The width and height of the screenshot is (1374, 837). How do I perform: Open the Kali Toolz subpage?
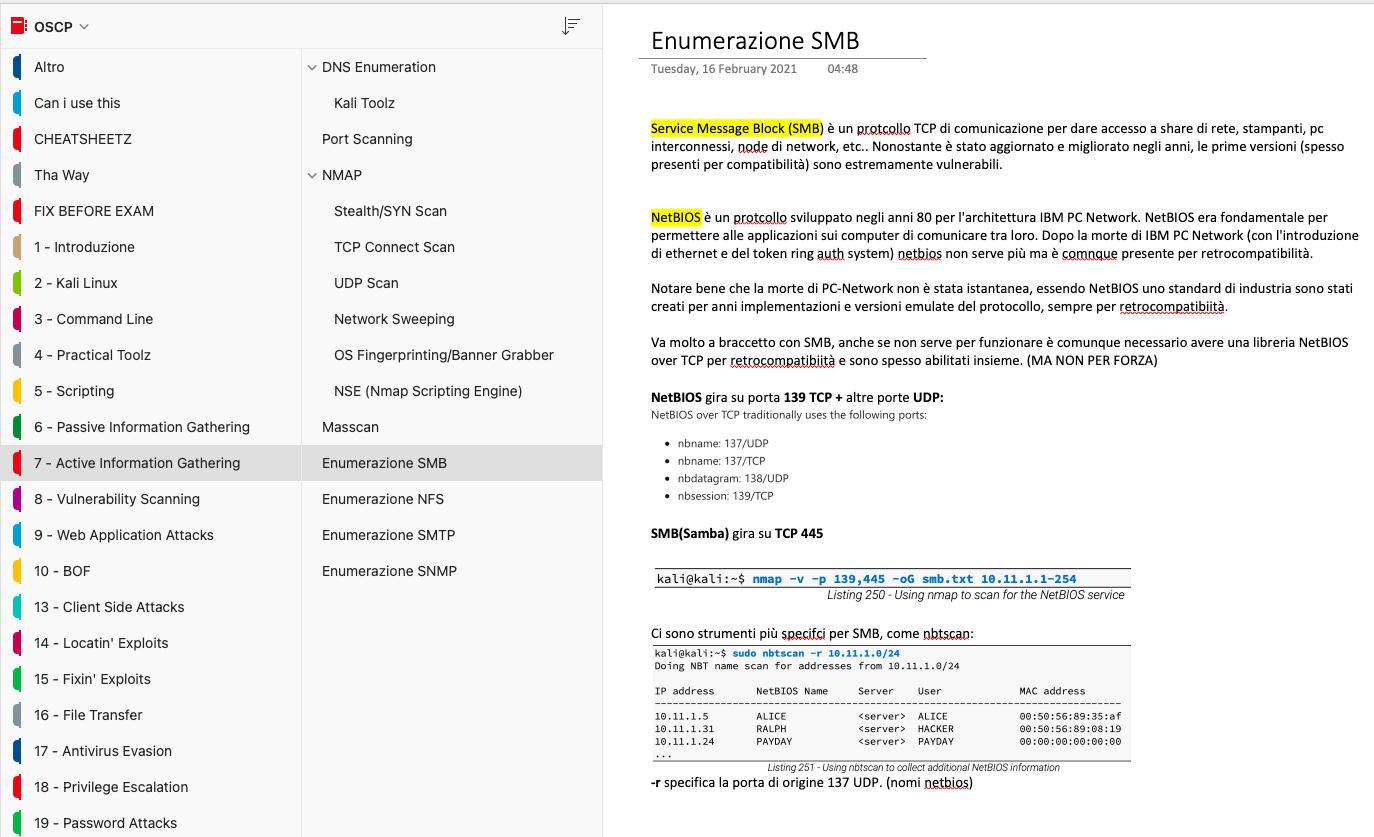pyautogui.click(x=452, y=103)
